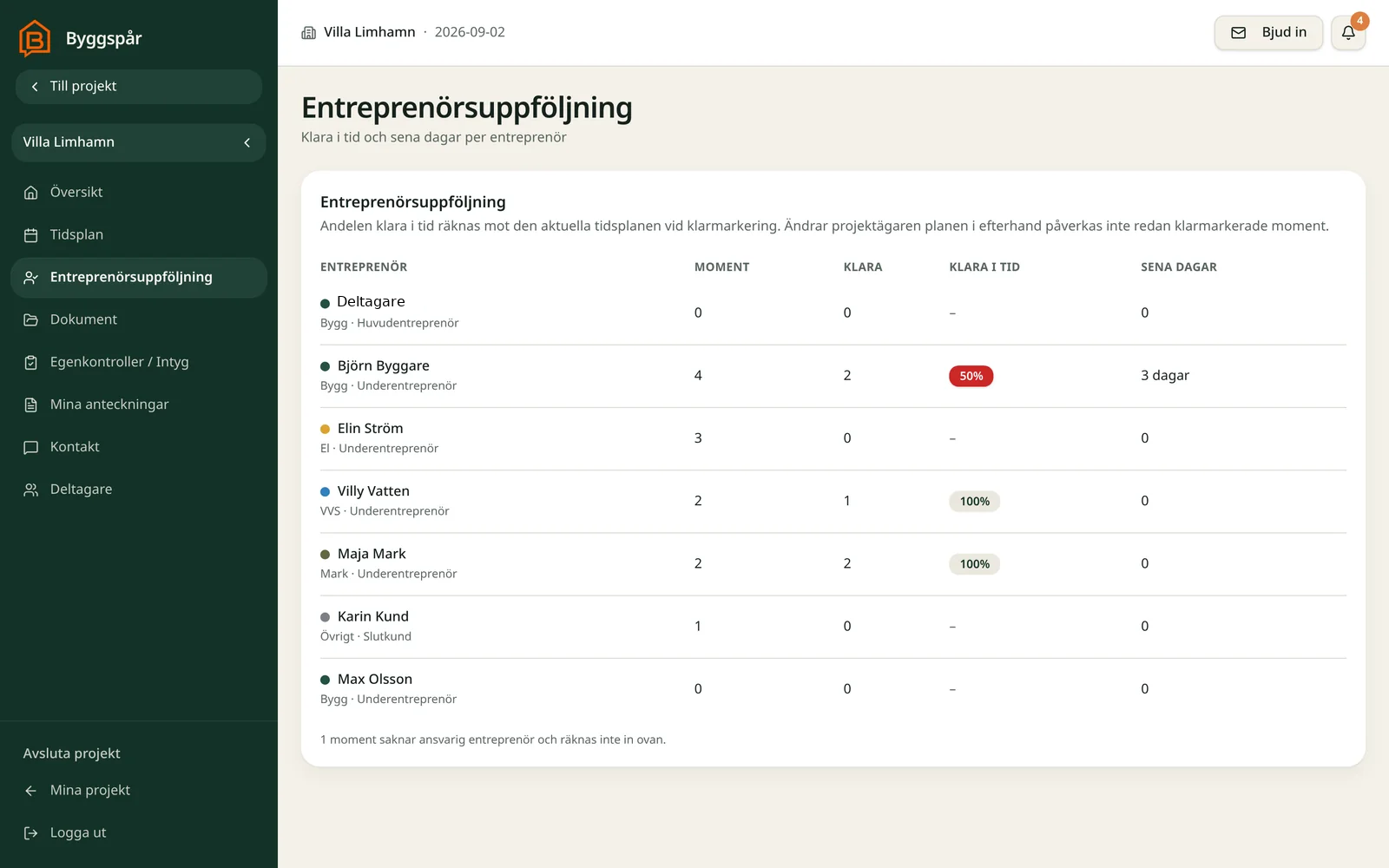Click the KLARA I TID column header
The image size is (1389, 868).
click(984, 267)
